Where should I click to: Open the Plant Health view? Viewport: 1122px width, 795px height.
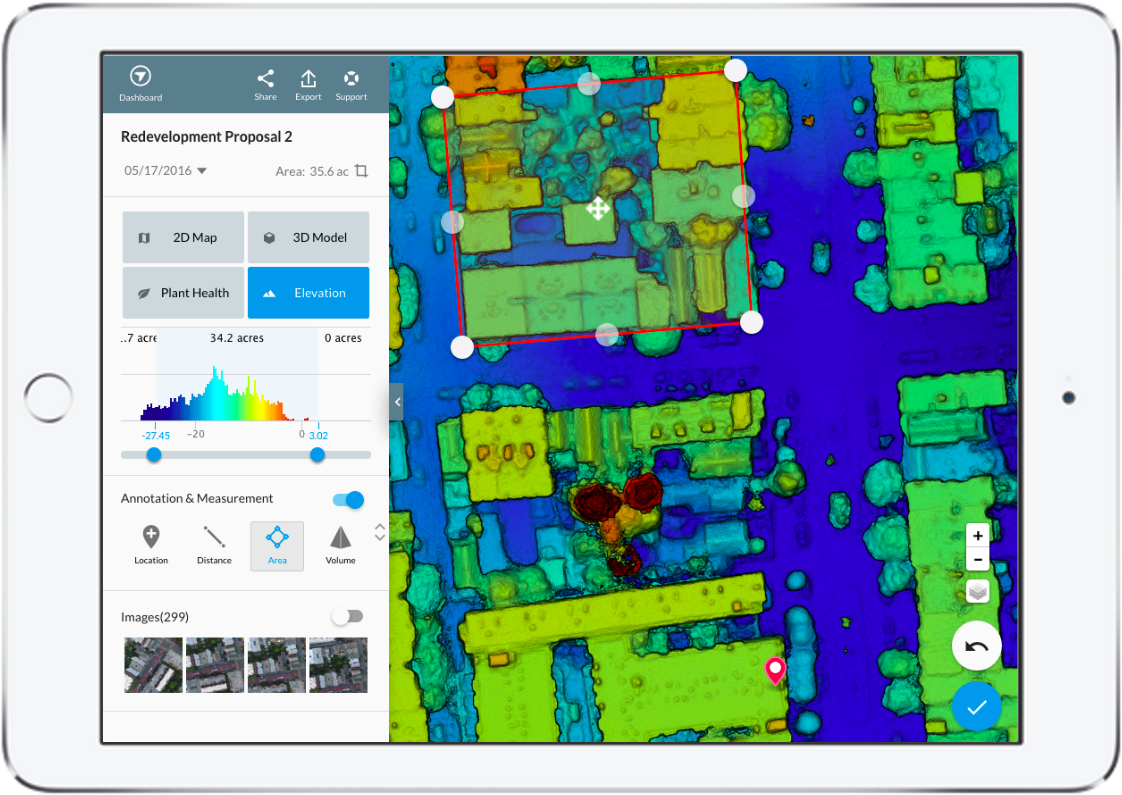(x=183, y=292)
